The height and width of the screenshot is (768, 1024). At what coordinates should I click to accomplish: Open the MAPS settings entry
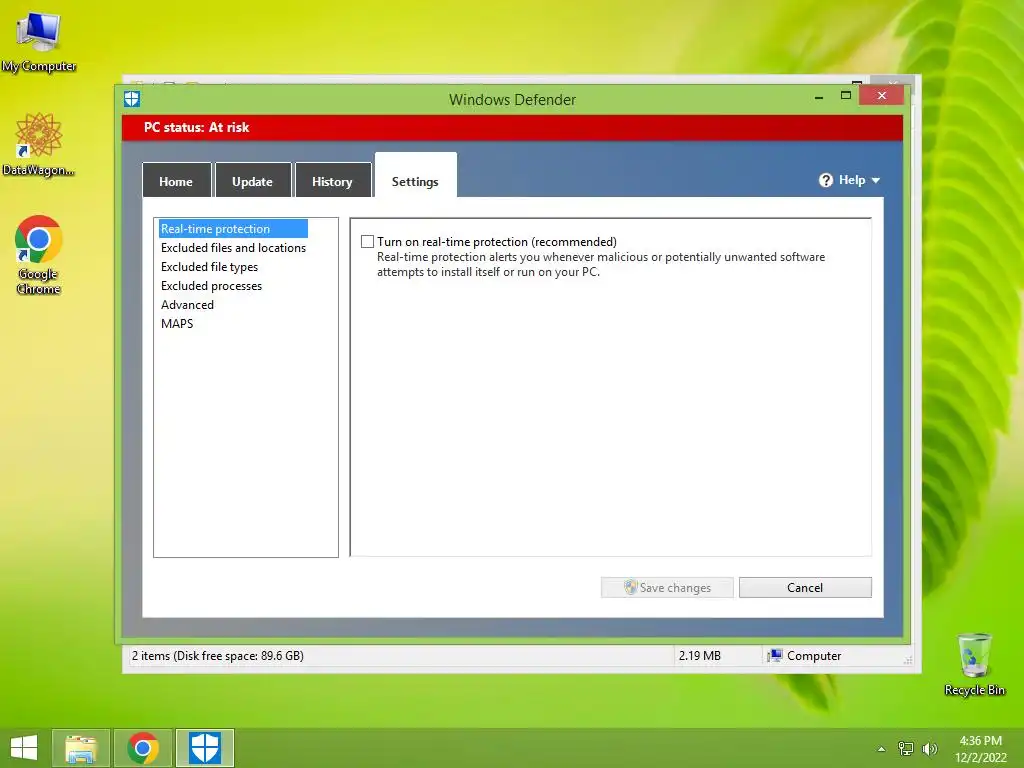point(177,323)
